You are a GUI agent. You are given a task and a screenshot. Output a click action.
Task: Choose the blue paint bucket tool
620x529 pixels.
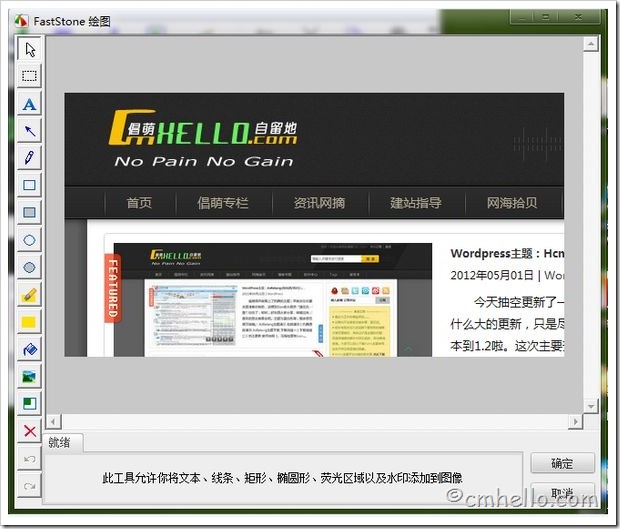pos(29,350)
